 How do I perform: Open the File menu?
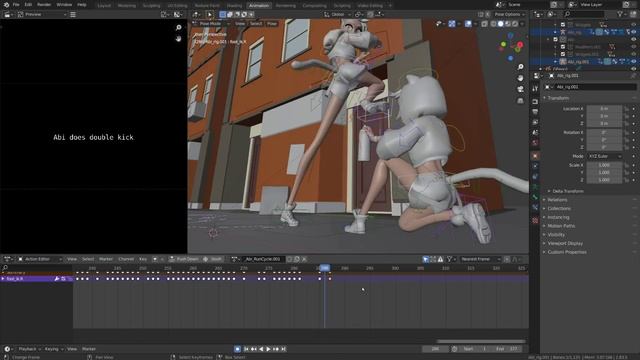(x=16, y=5)
